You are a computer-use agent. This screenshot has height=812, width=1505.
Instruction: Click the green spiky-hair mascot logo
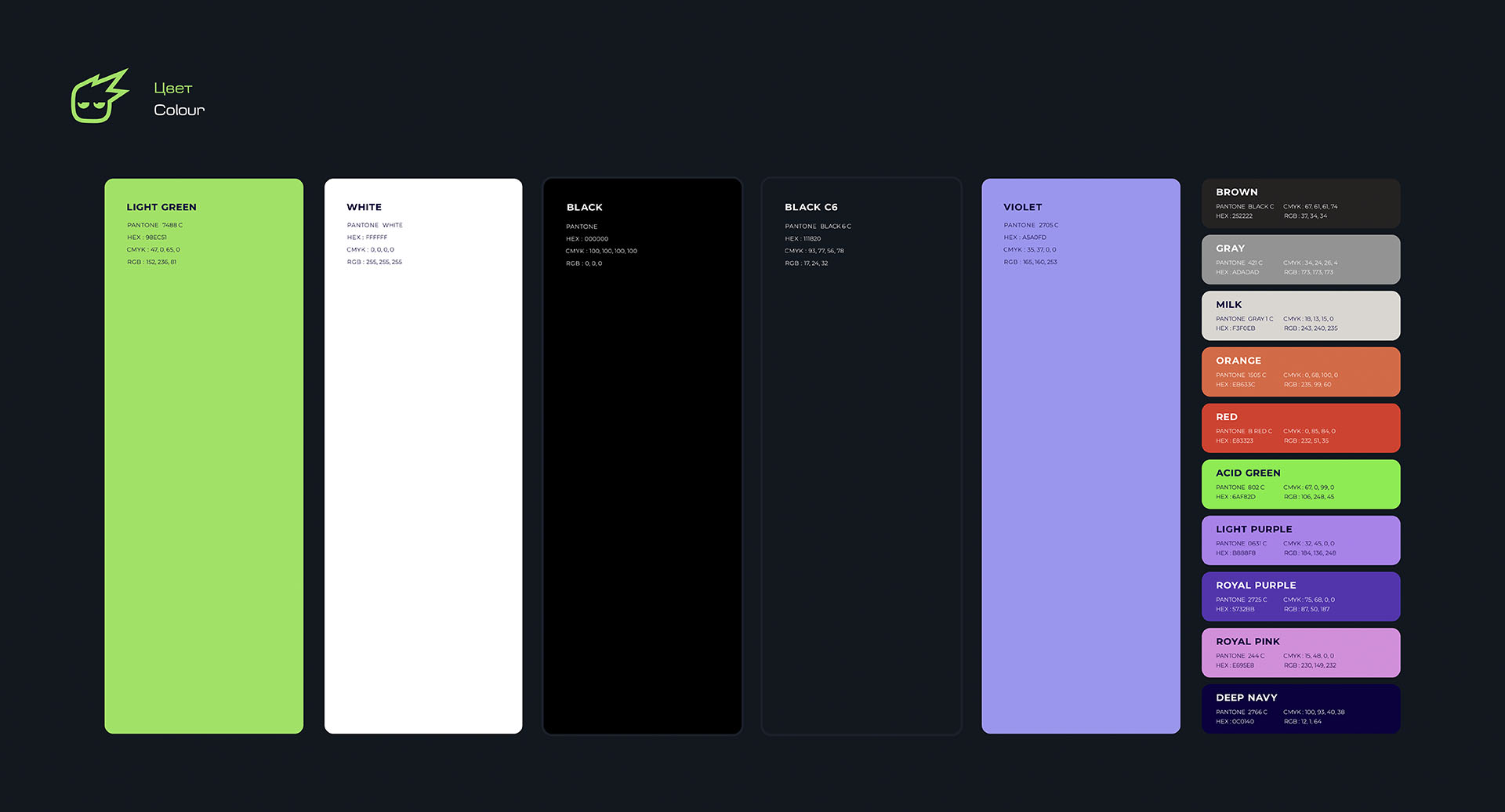(100, 96)
